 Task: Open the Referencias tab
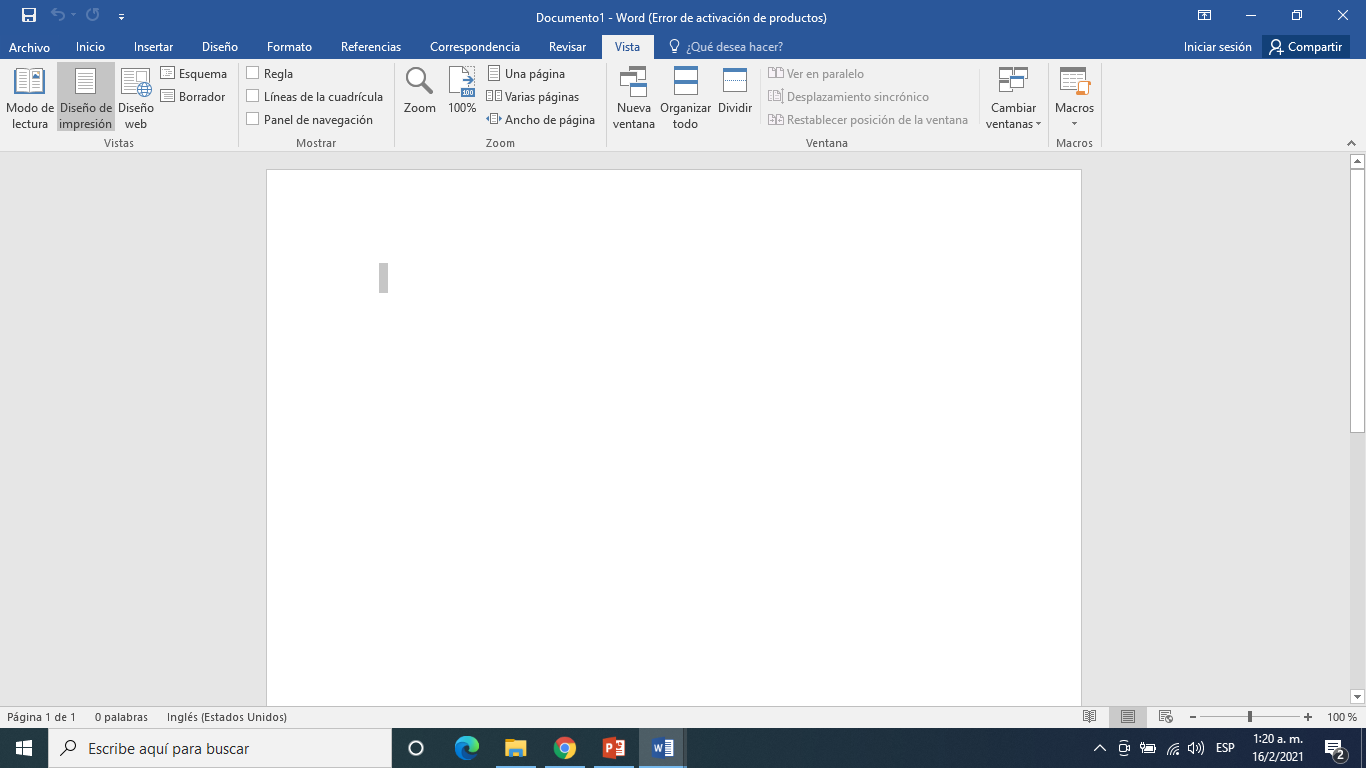371,47
